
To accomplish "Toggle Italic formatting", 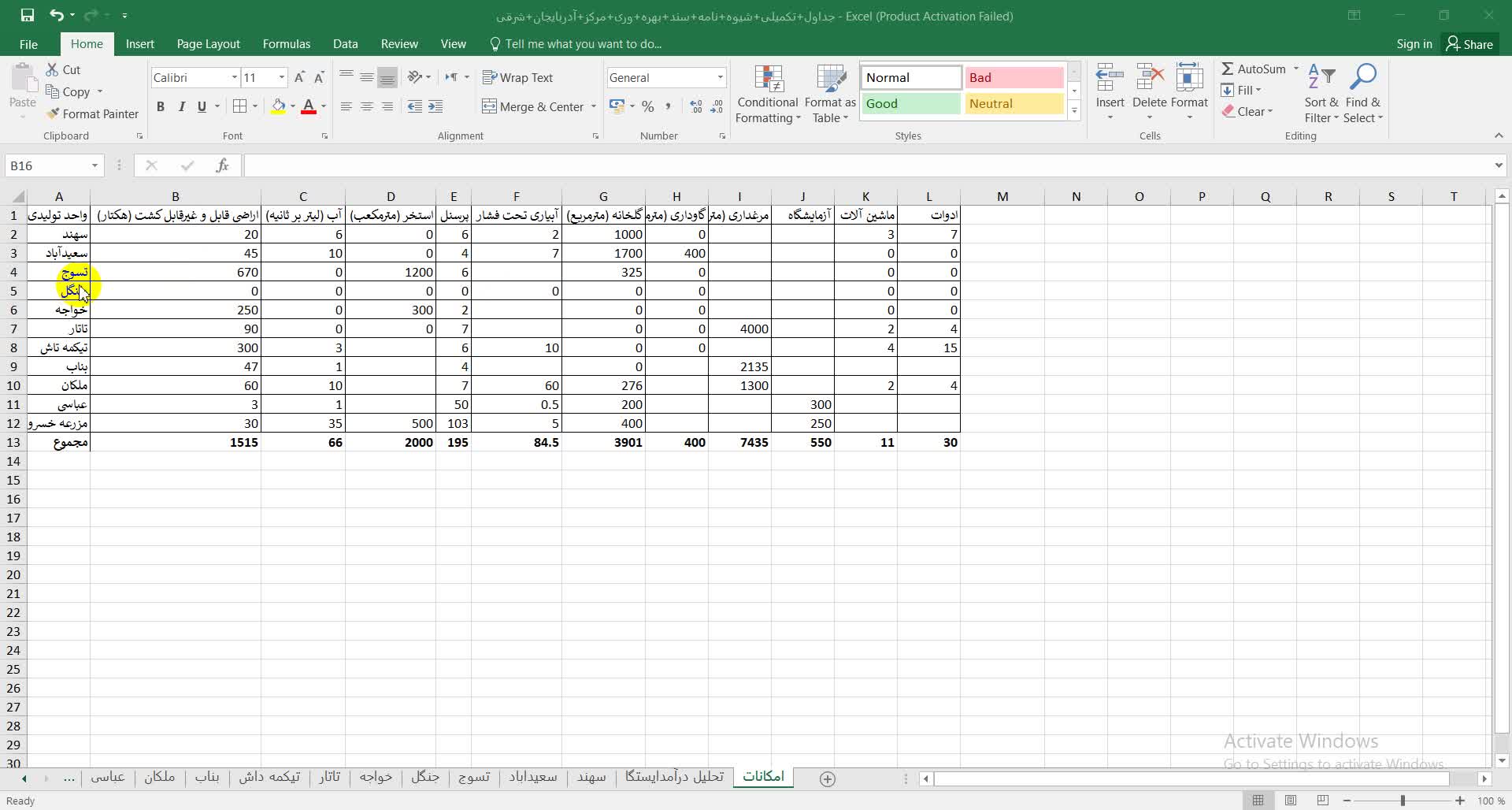I will pyautogui.click(x=181, y=106).
